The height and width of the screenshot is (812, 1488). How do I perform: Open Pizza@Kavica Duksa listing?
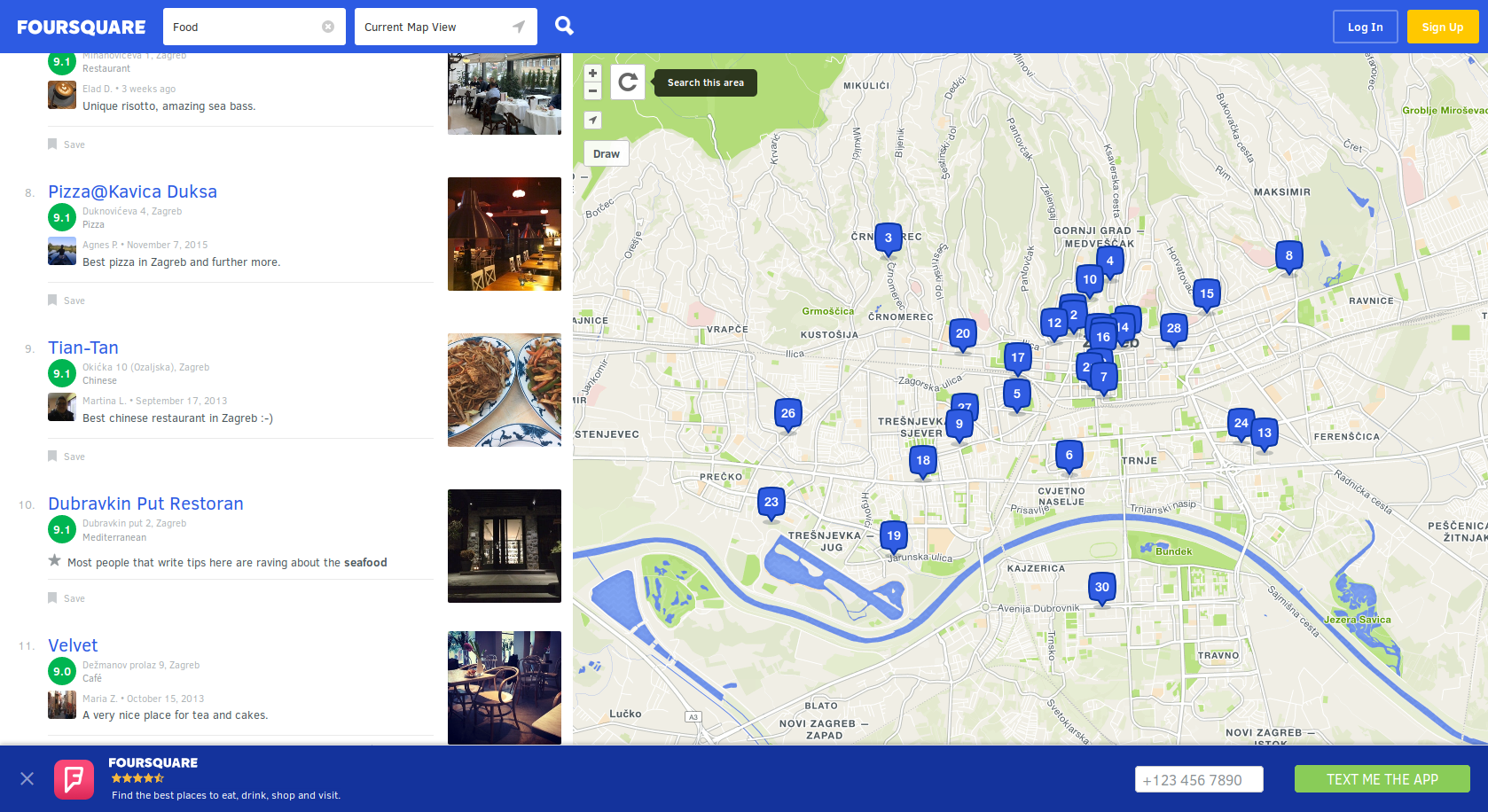coord(133,191)
